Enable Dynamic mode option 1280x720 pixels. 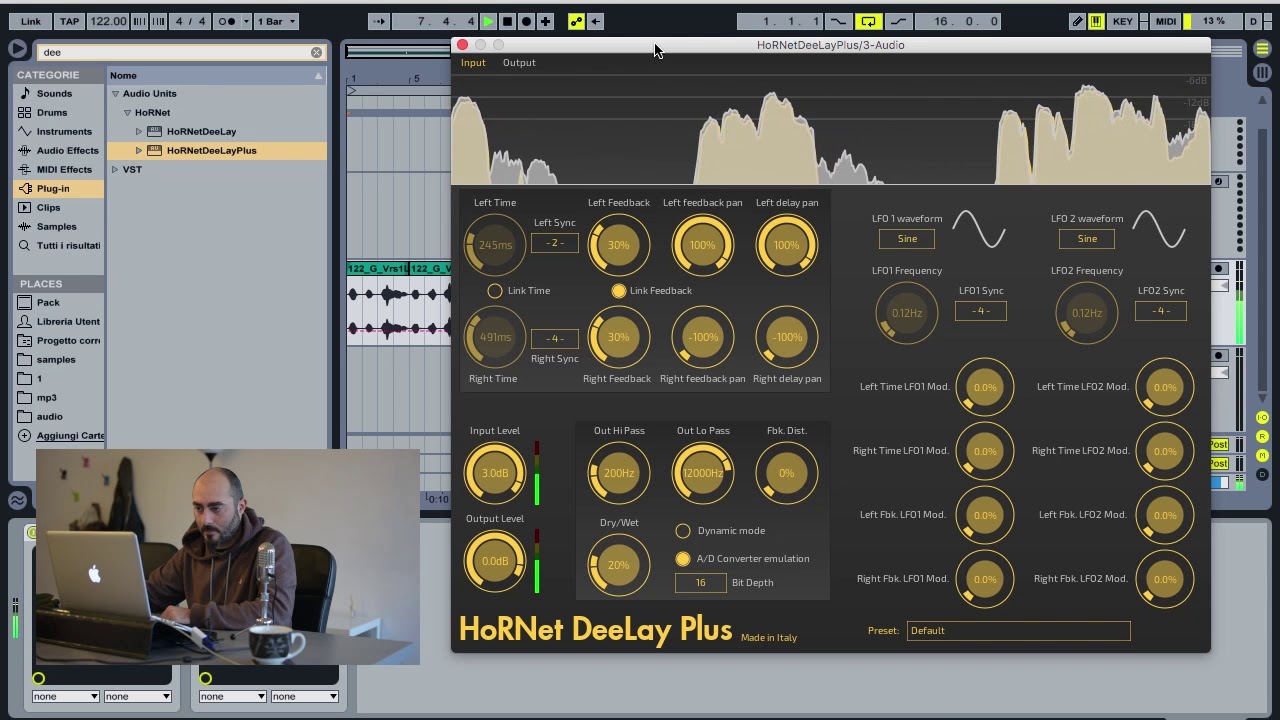tap(683, 531)
